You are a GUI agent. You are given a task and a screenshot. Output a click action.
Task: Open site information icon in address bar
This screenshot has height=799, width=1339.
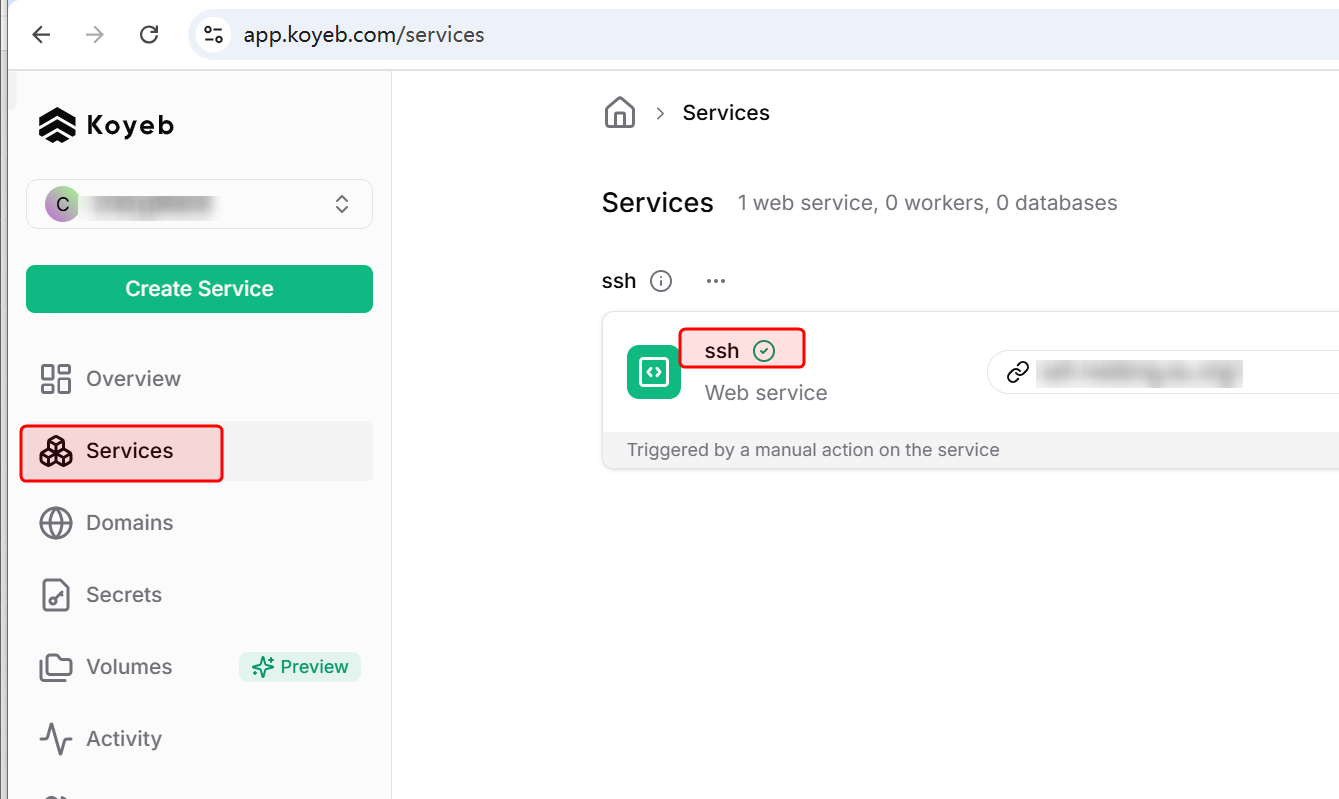(213, 35)
